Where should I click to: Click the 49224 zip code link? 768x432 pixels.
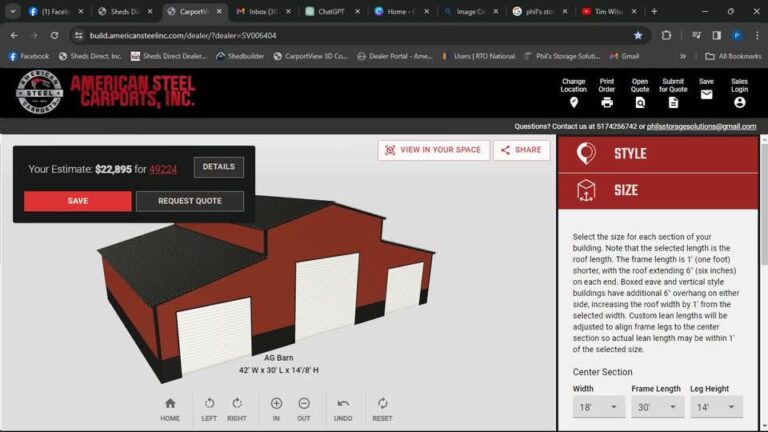[163, 169]
